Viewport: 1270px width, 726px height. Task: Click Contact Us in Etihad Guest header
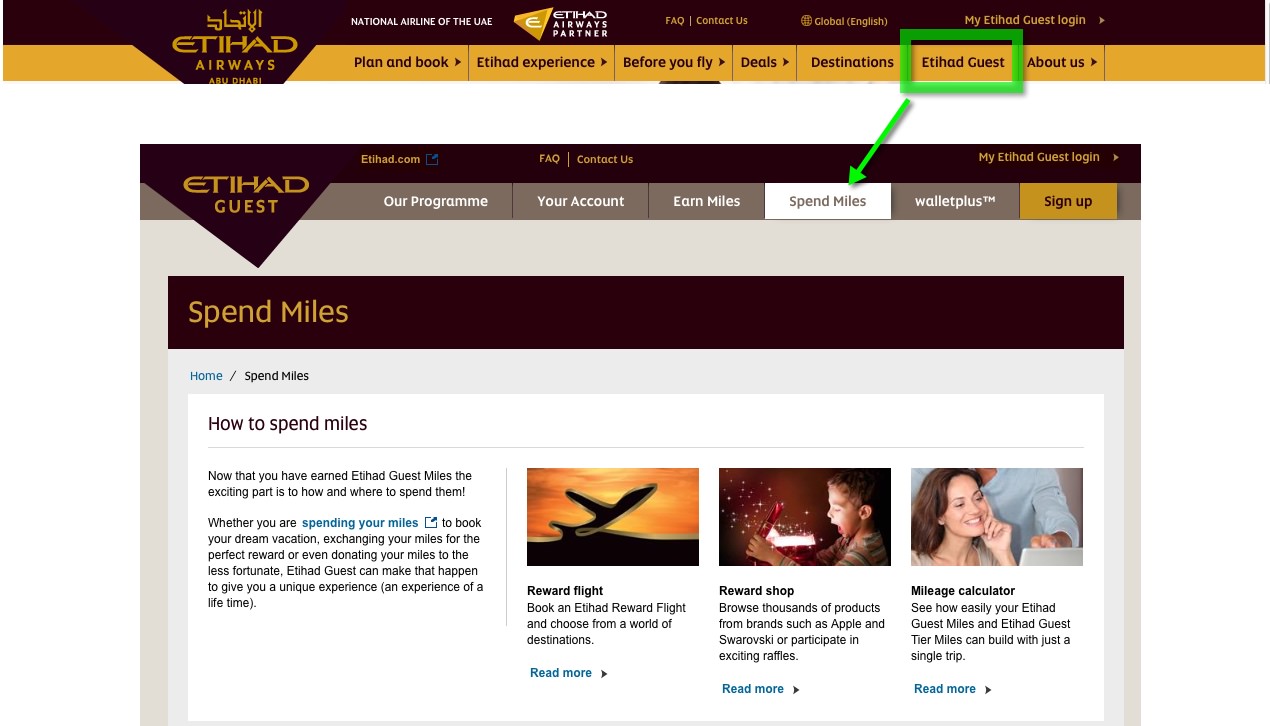[605, 159]
